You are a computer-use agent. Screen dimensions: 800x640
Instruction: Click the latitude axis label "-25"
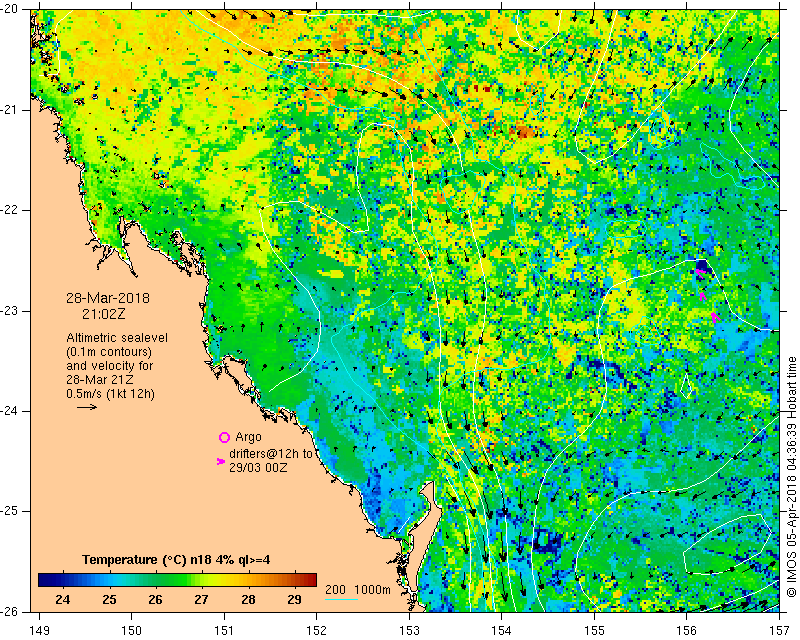point(10,511)
